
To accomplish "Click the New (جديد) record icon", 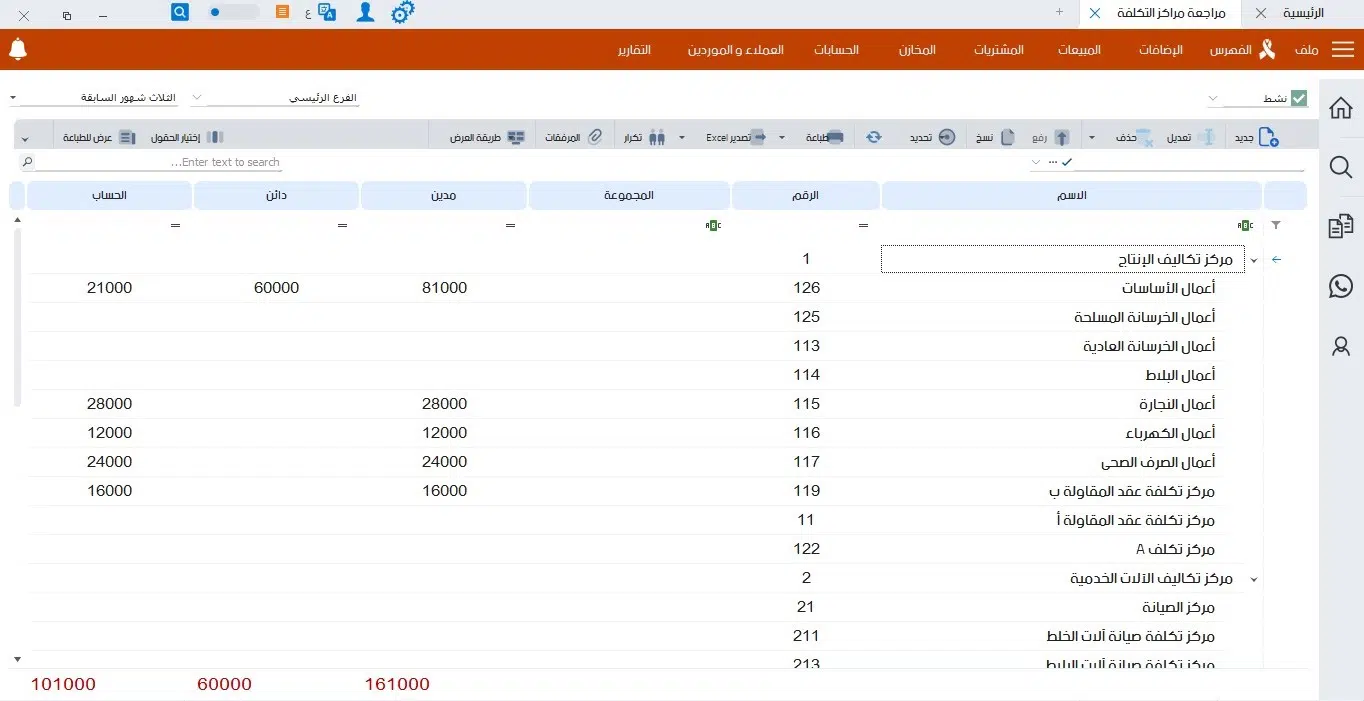I will pyautogui.click(x=1268, y=137).
